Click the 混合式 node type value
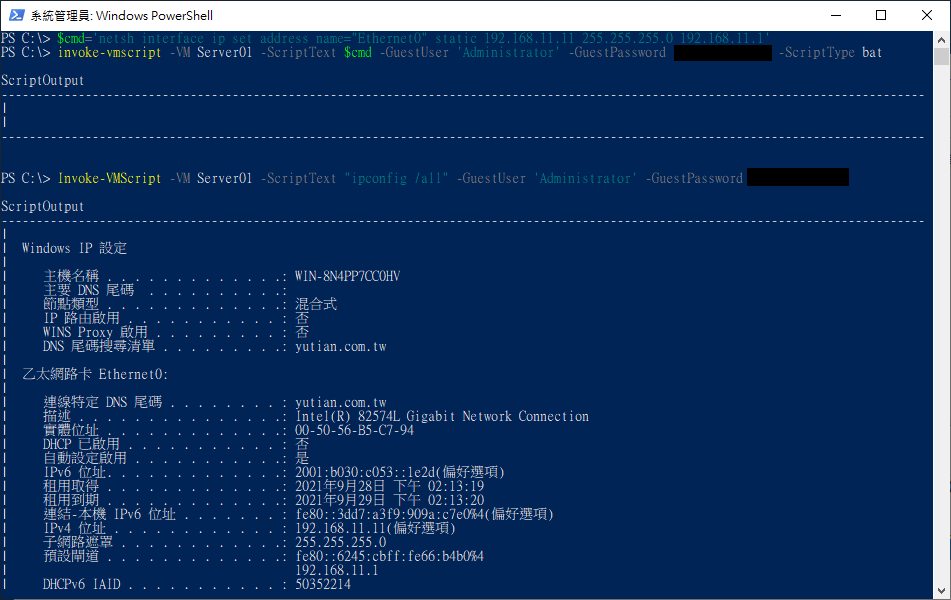This screenshot has width=951, height=600. click(315, 304)
